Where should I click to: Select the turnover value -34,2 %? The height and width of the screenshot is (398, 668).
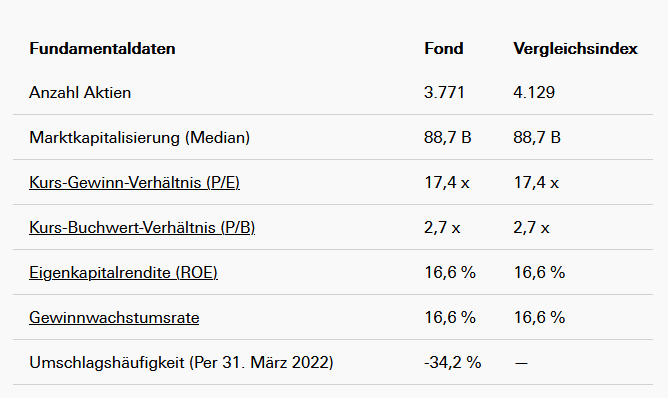452,363
